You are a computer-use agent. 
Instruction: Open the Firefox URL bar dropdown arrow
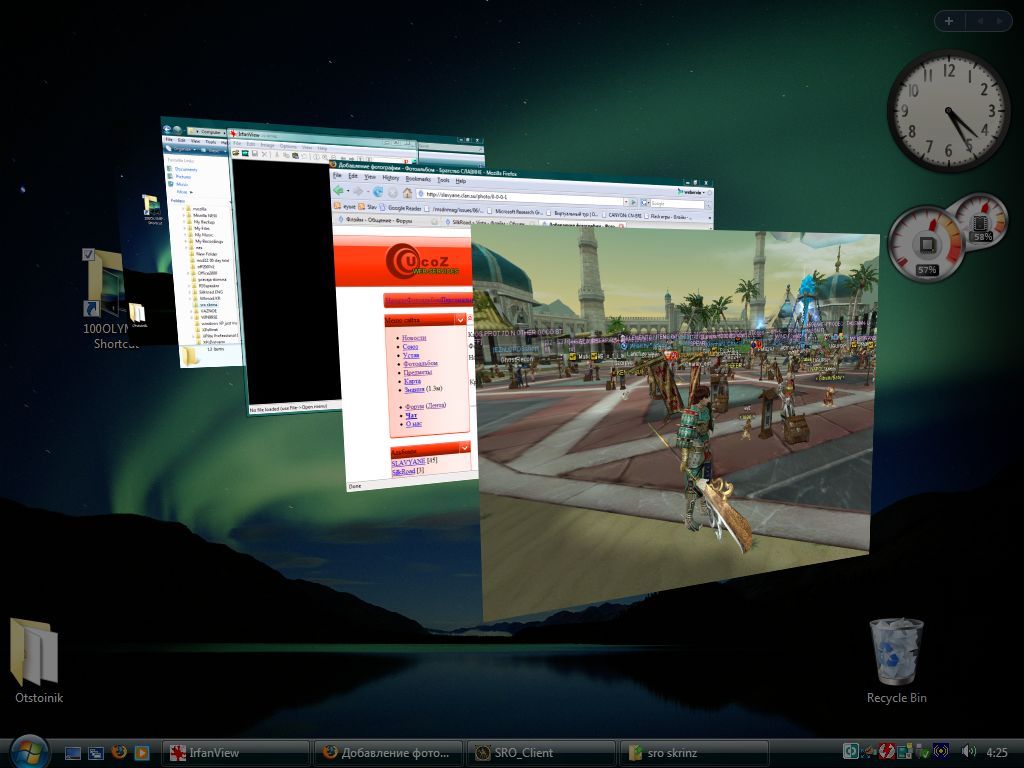tap(626, 201)
